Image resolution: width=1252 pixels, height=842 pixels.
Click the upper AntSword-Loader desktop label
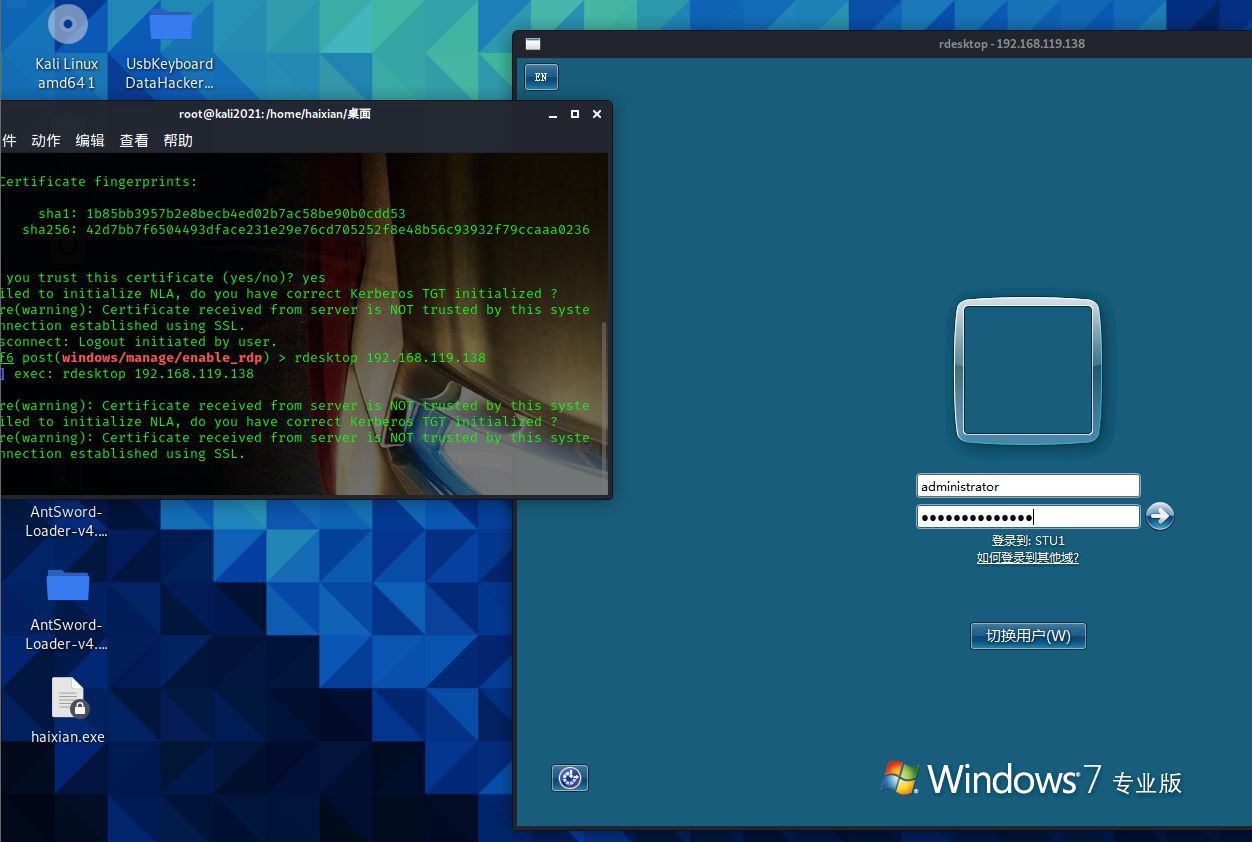pyautogui.click(x=66, y=521)
